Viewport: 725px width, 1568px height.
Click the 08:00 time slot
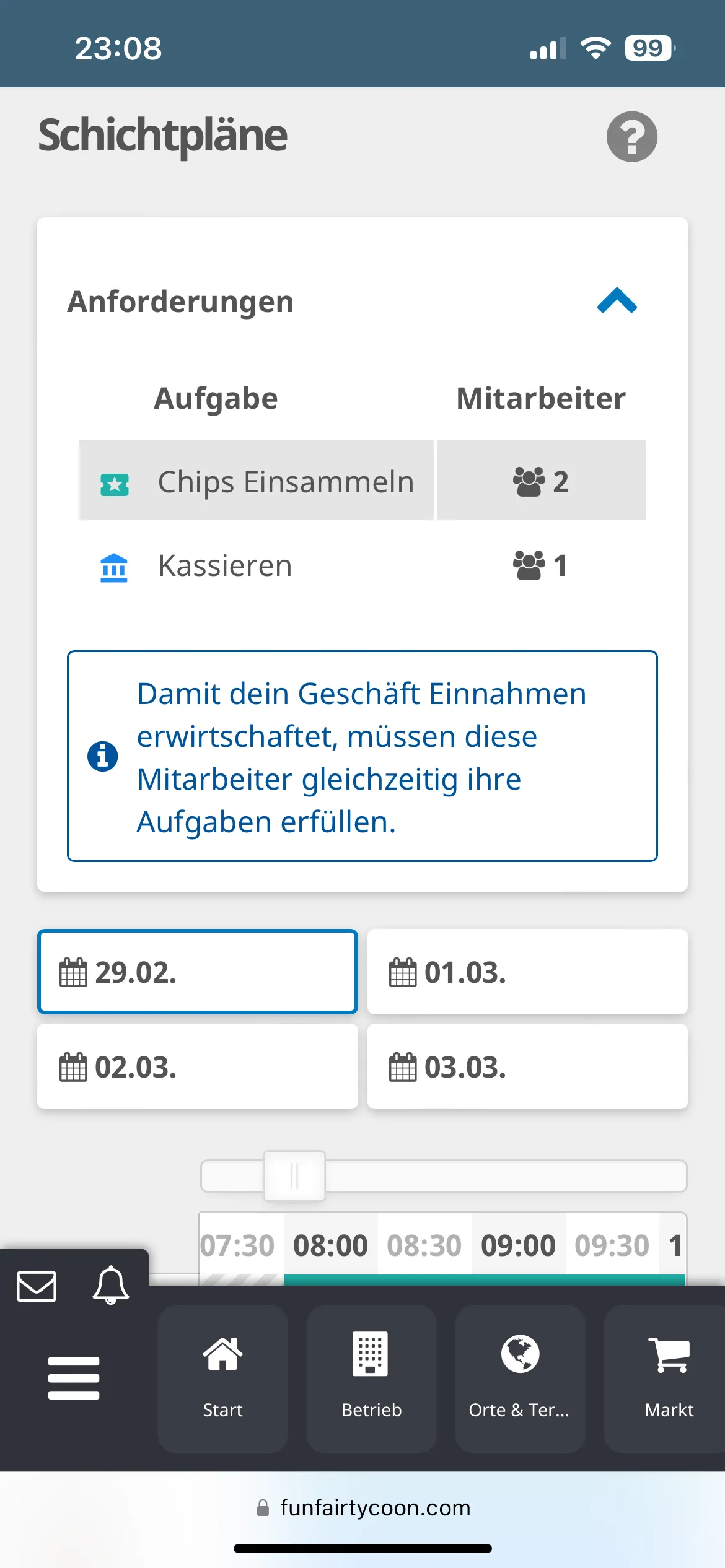click(x=331, y=1245)
